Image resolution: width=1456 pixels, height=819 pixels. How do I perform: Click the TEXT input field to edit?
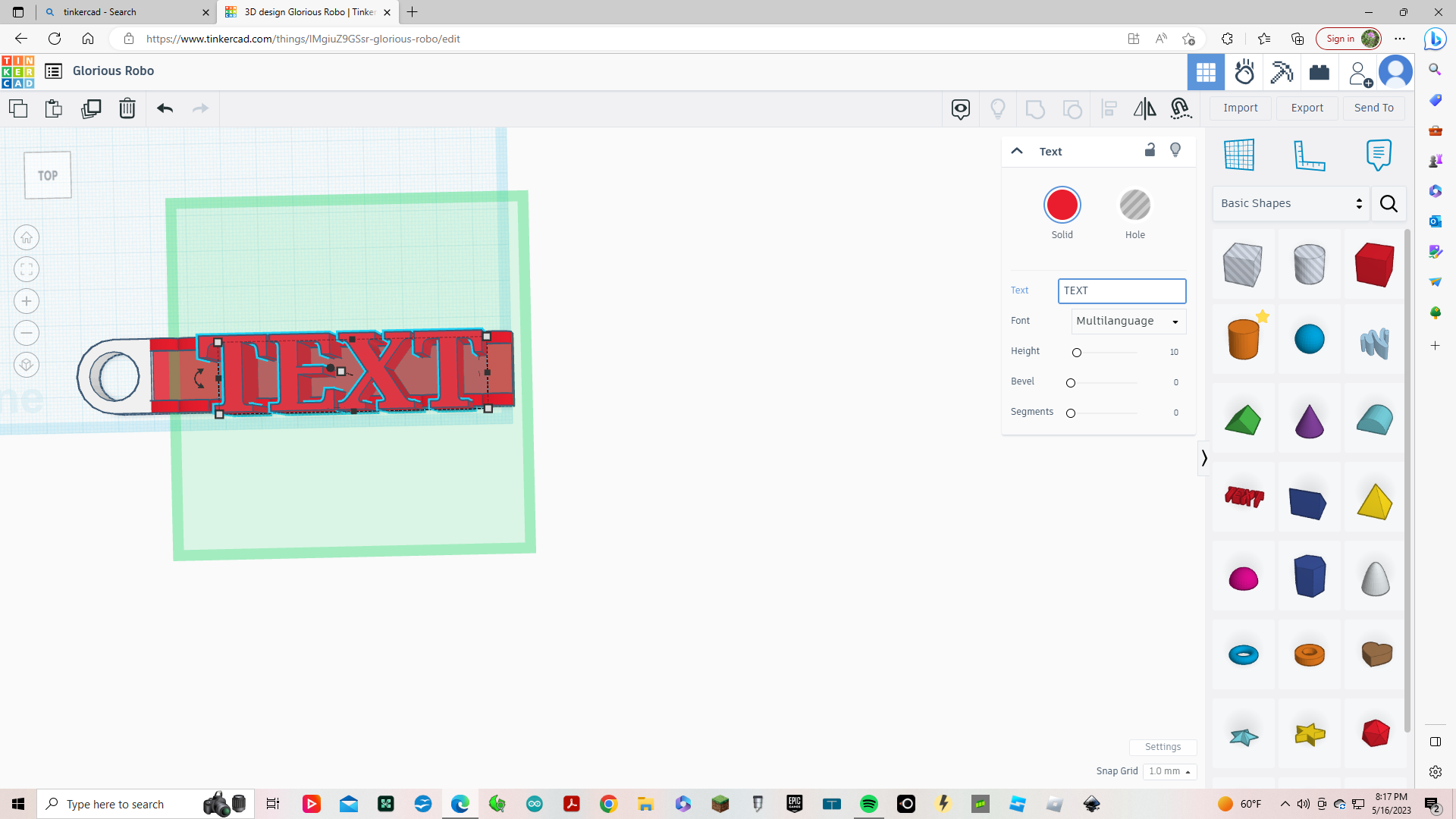click(x=1121, y=290)
